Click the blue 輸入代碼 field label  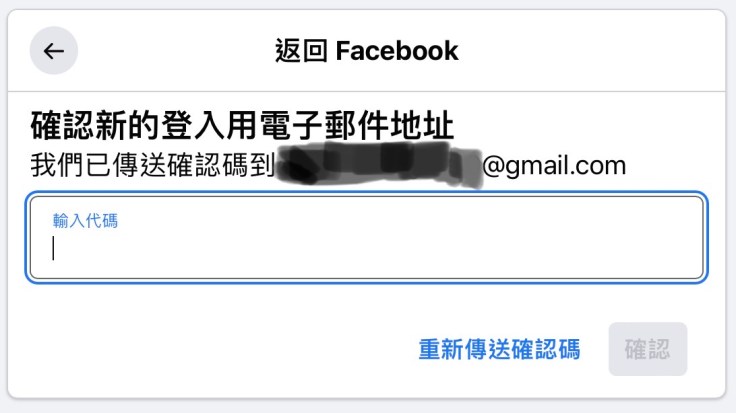pyautogui.click(x=85, y=221)
